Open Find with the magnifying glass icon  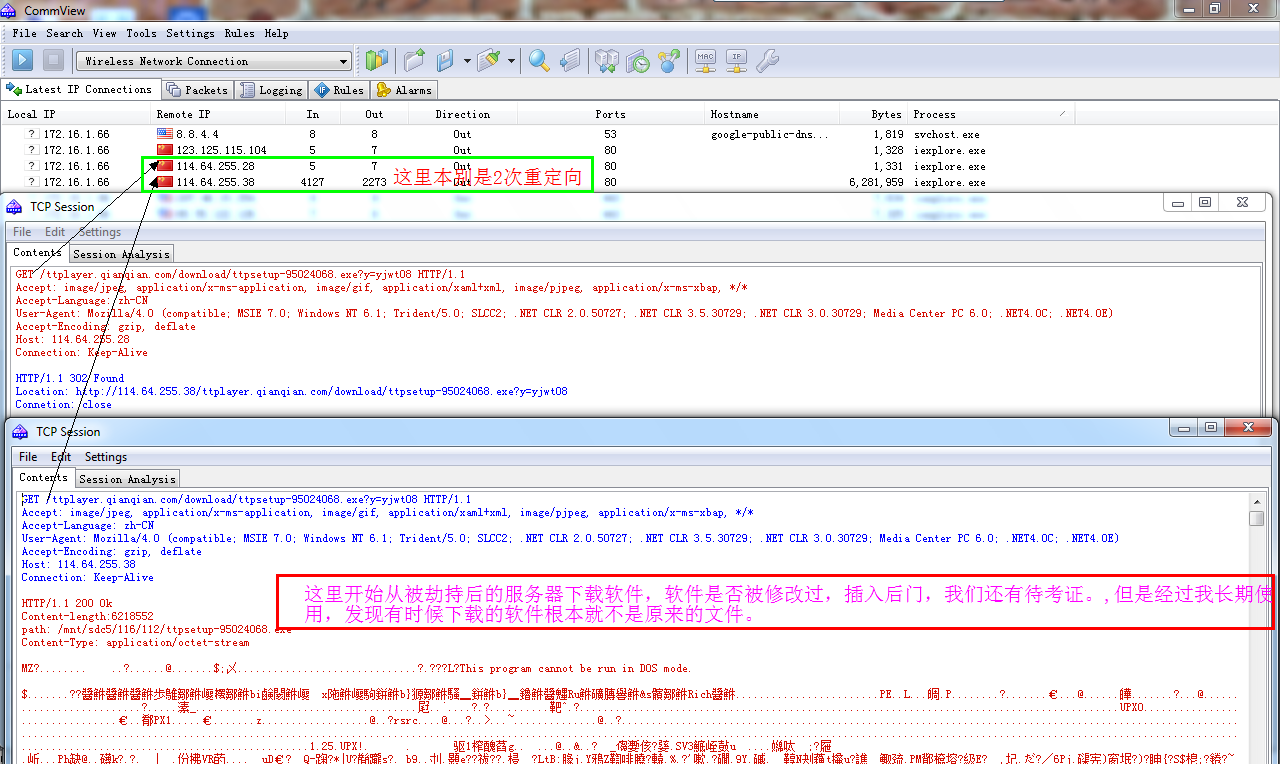coord(539,61)
